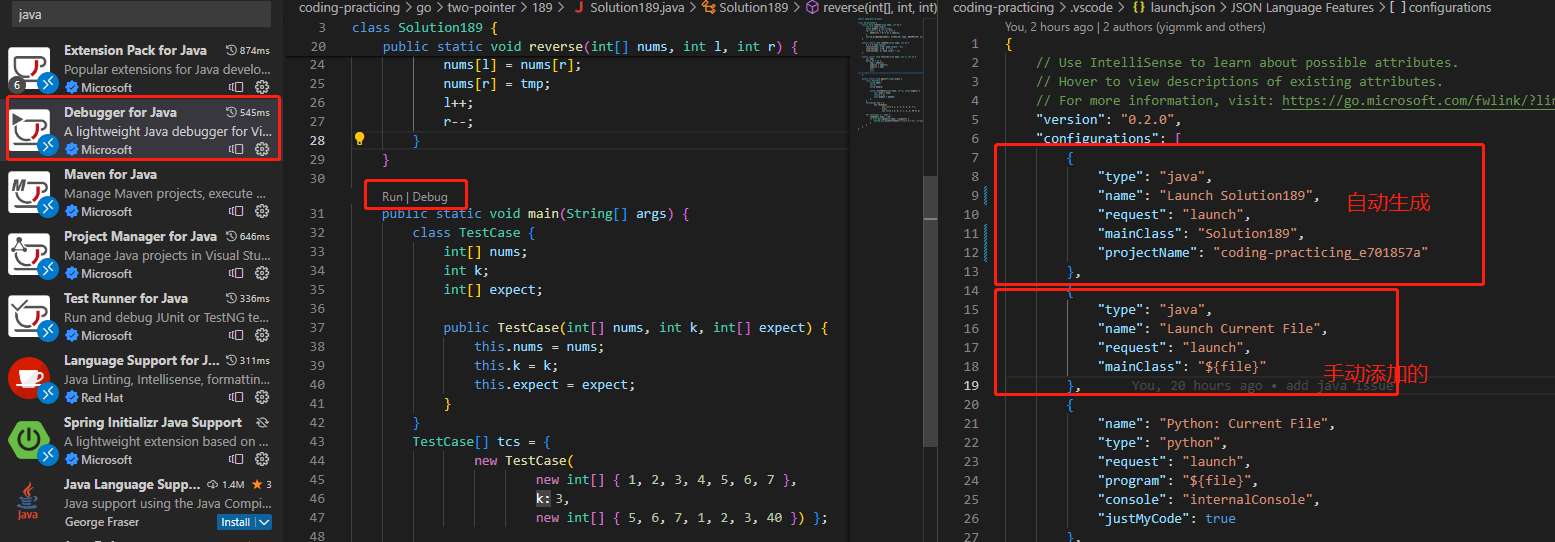
Task: Open Manage gear for Test Runner for Java
Action: [262, 335]
